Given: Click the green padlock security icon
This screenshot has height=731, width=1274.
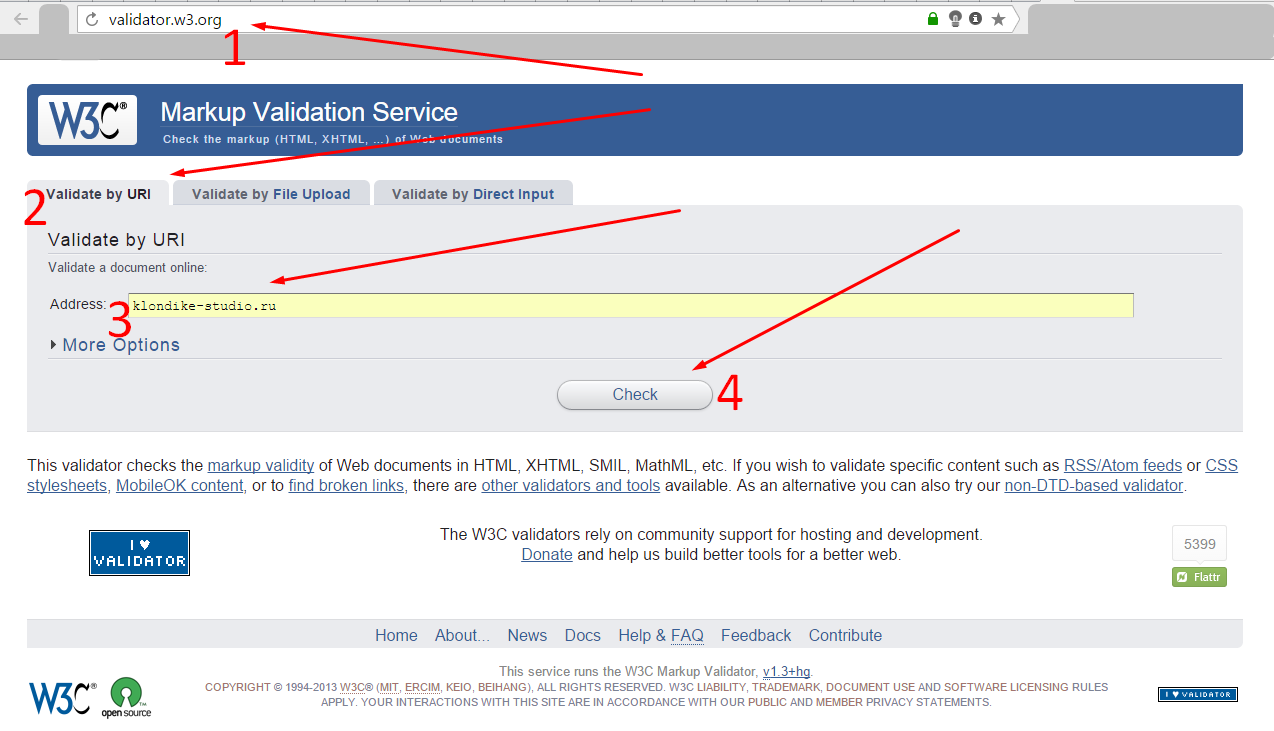Looking at the screenshot, I should (933, 19).
